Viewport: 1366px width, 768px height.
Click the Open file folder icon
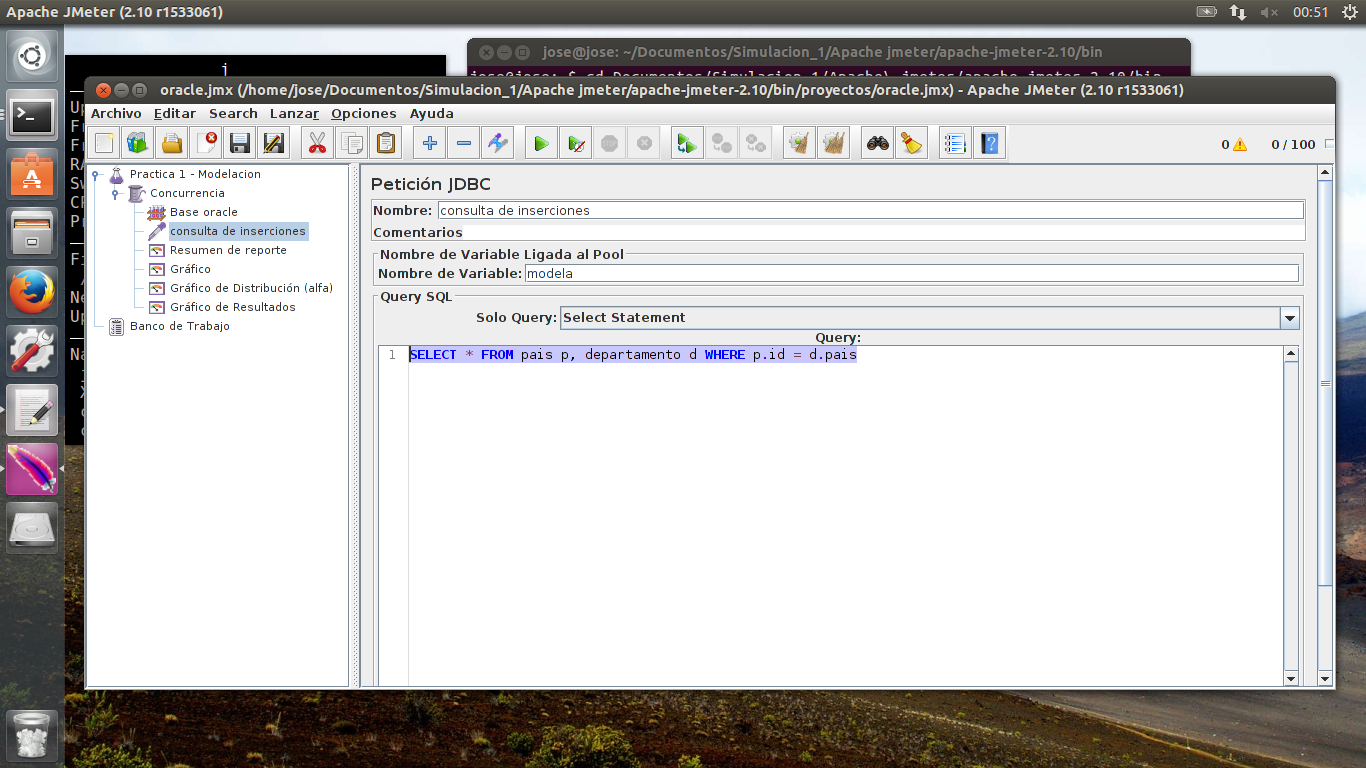172,143
